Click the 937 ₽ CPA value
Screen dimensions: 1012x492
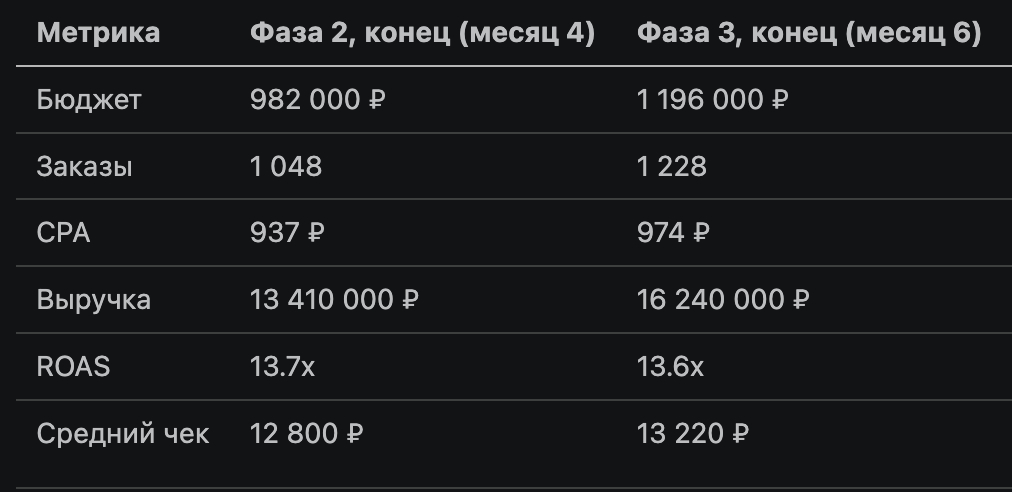(287, 233)
